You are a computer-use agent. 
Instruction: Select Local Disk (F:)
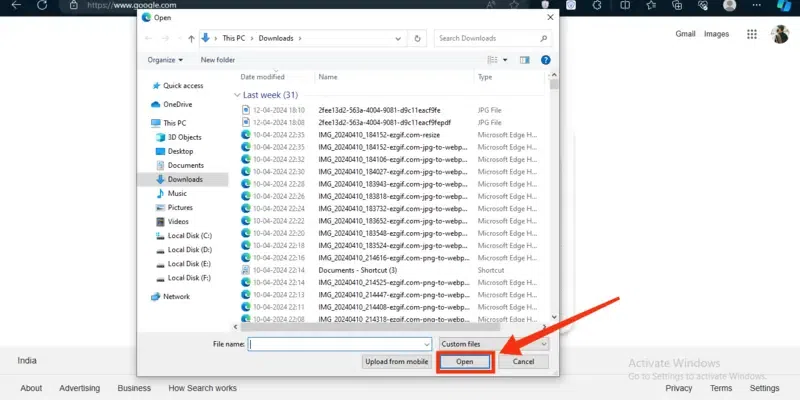coord(184,278)
